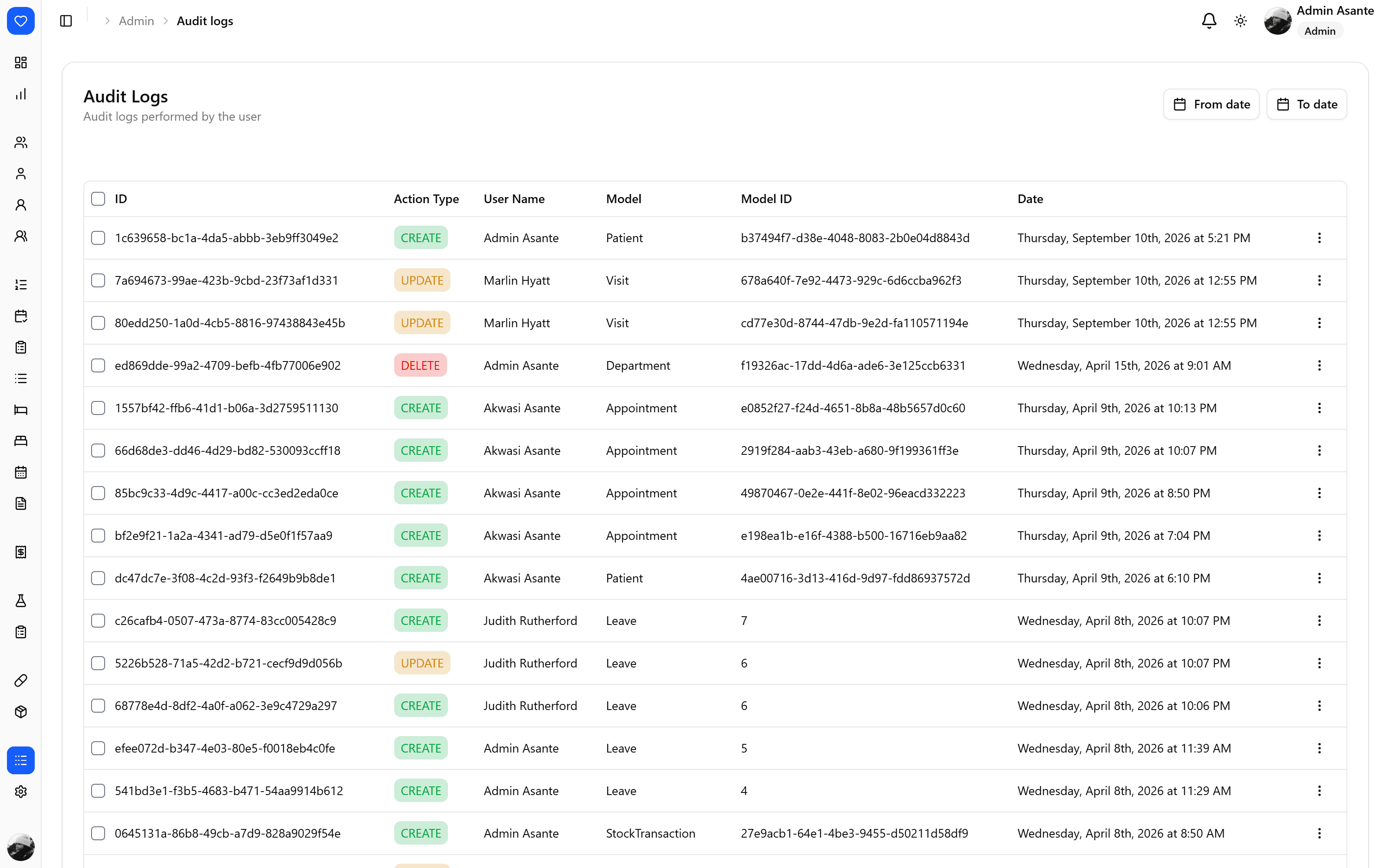Open actions menu for row c26cafb4-0507
Image resolution: width=1389 pixels, height=868 pixels.
[x=1319, y=621]
